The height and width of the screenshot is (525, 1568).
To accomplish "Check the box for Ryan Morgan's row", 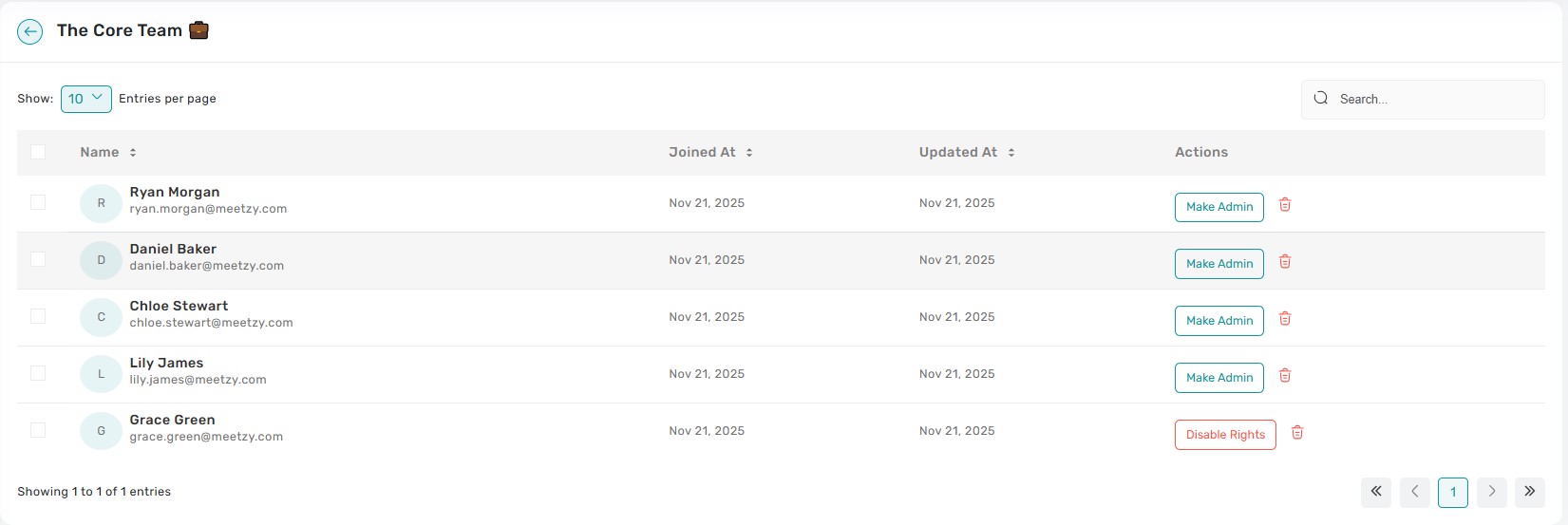I will (38, 202).
